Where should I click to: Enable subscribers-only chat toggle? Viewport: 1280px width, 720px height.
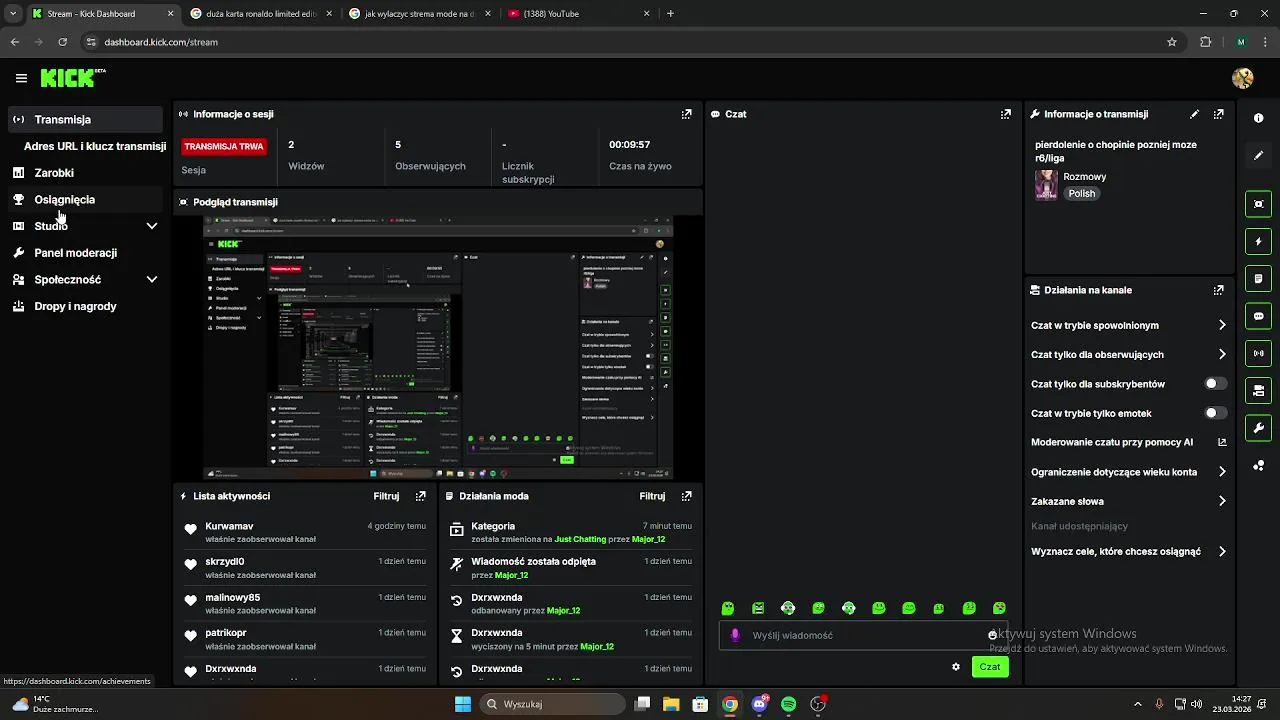[x=1215, y=384]
